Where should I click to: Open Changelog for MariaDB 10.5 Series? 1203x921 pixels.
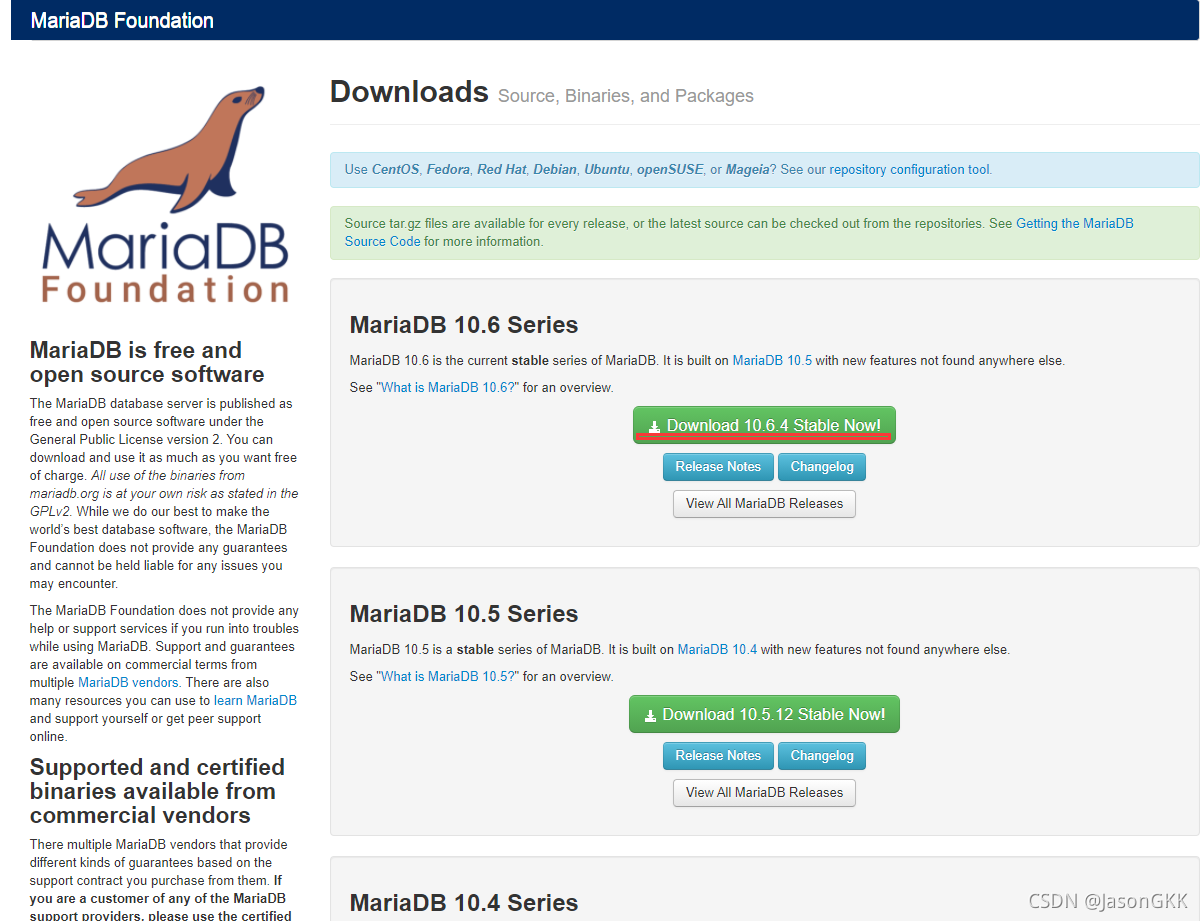(x=822, y=756)
